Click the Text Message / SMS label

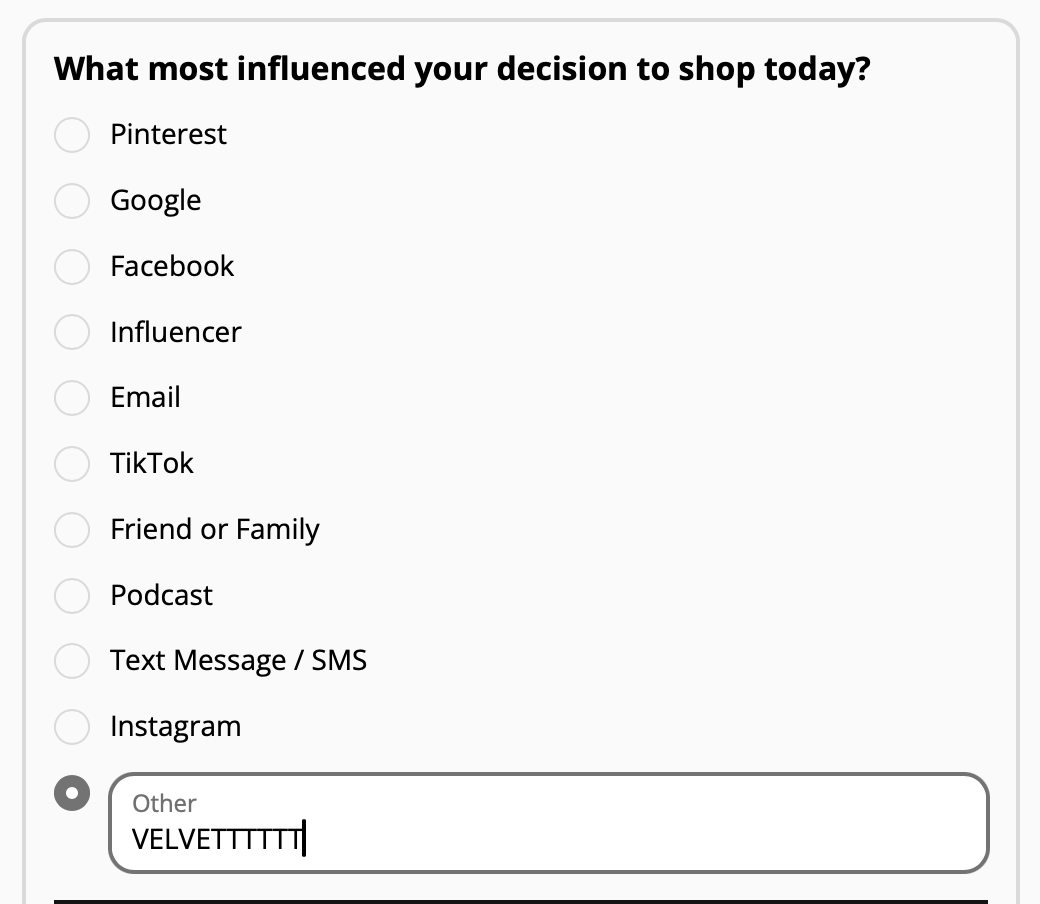pos(239,661)
